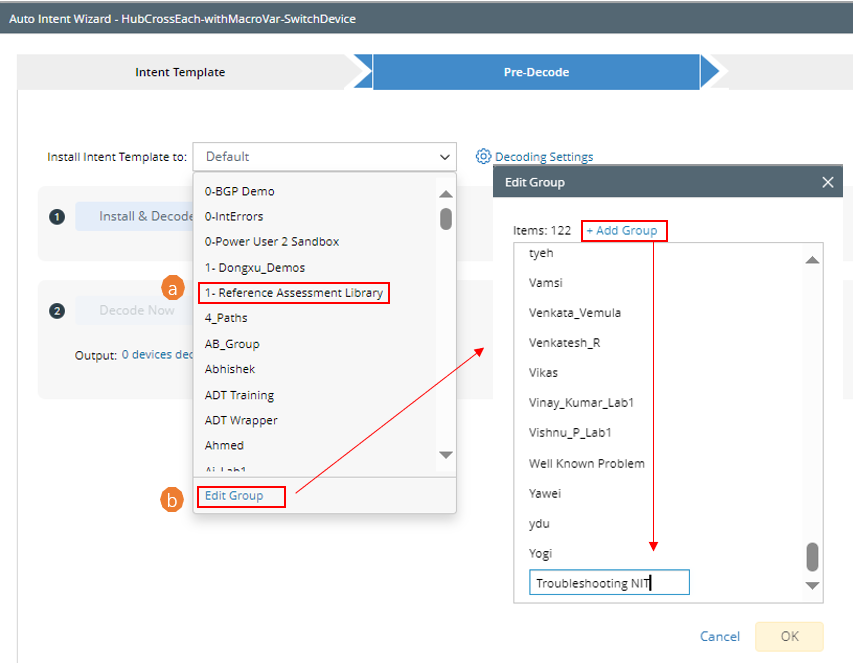The height and width of the screenshot is (663, 853).
Task: Select Well Known Problem group item
Action: coord(586,463)
